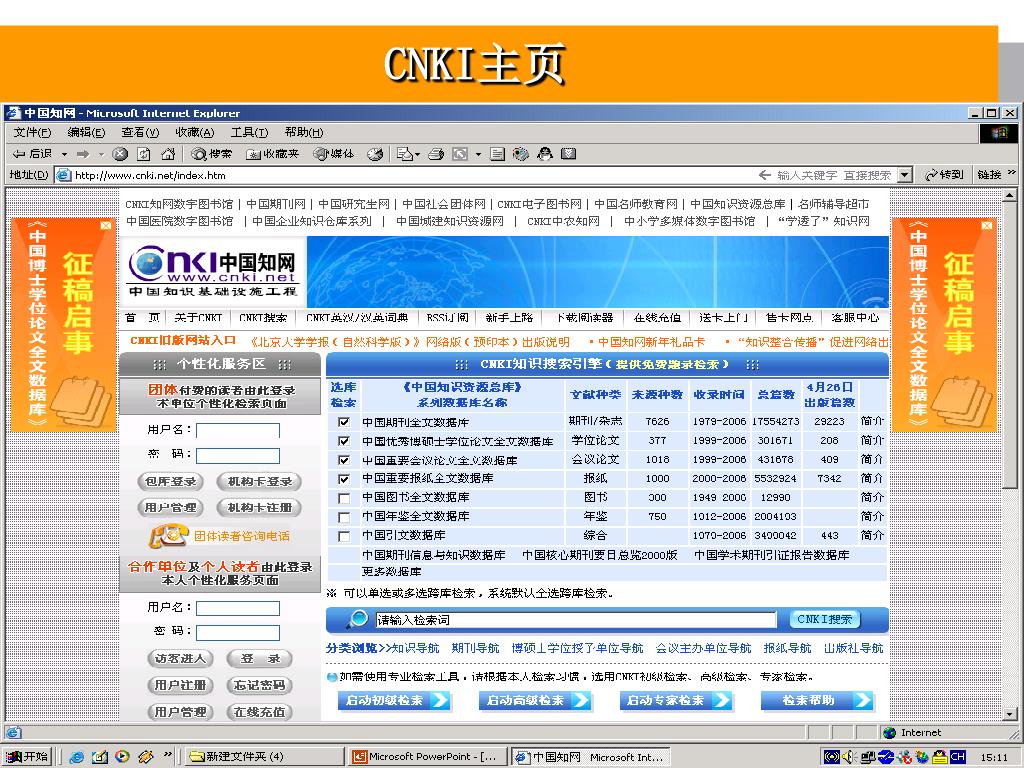Image resolution: width=1024 pixels, height=768 pixels.
Task: Expand the Edit button dropdown arrow
Action: click(x=478, y=155)
